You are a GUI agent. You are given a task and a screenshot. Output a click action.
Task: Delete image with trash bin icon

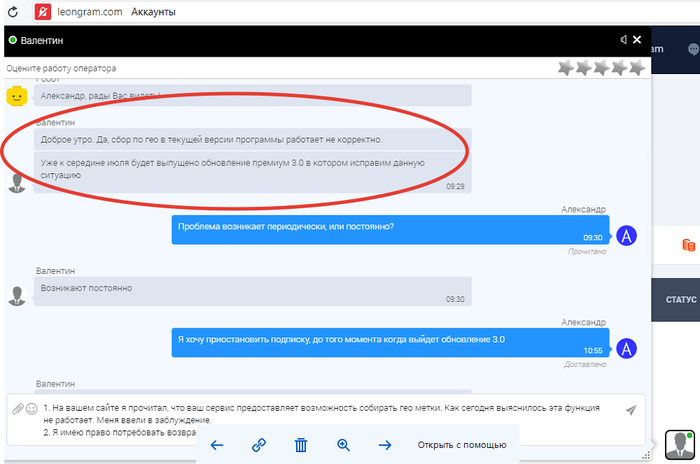pos(301,445)
